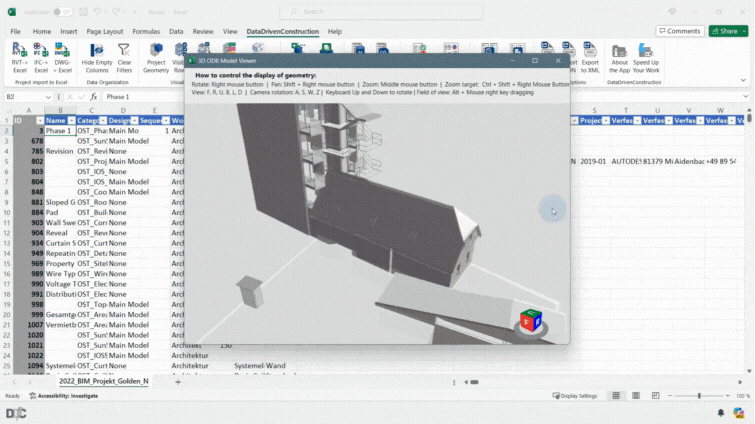
Task: Switch to the Formulas tab
Action: (146, 31)
